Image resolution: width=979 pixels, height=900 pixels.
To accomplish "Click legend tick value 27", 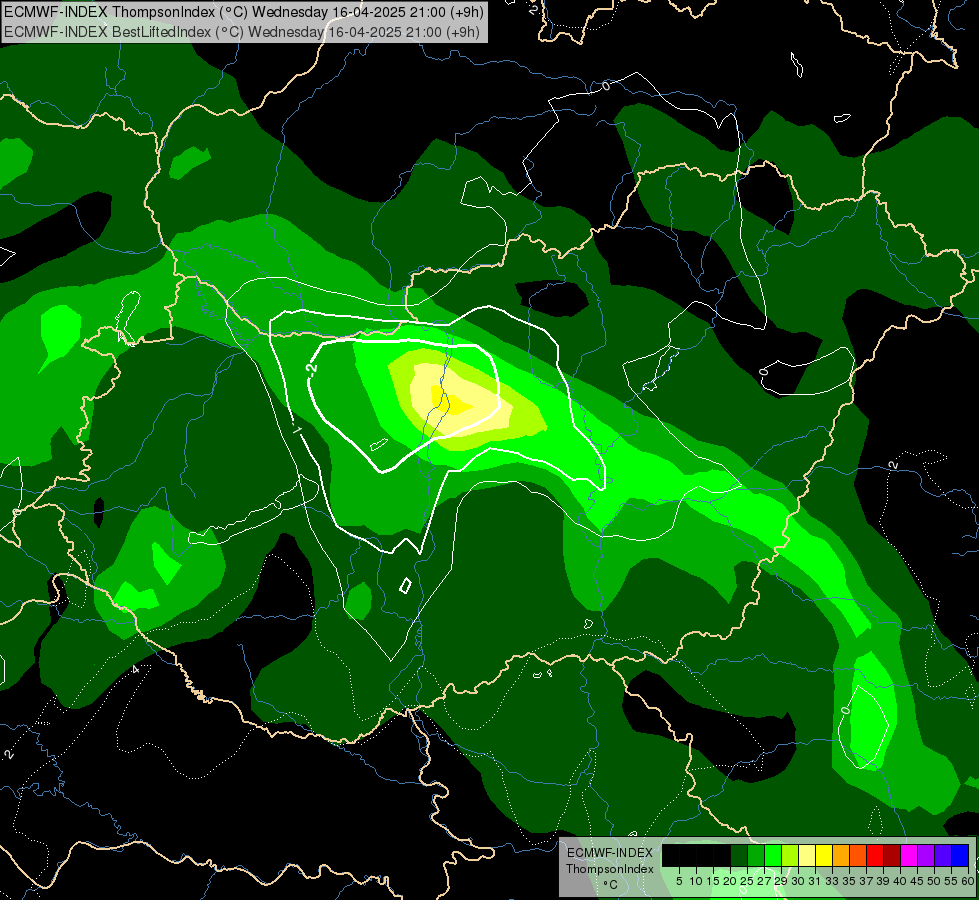I will (764, 881).
